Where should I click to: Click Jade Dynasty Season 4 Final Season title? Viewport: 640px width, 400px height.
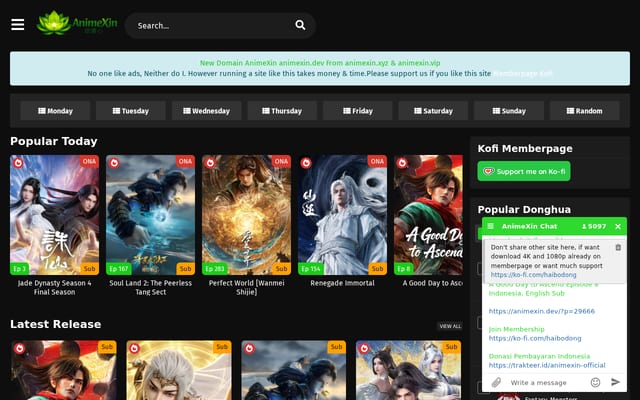click(55, 287)
